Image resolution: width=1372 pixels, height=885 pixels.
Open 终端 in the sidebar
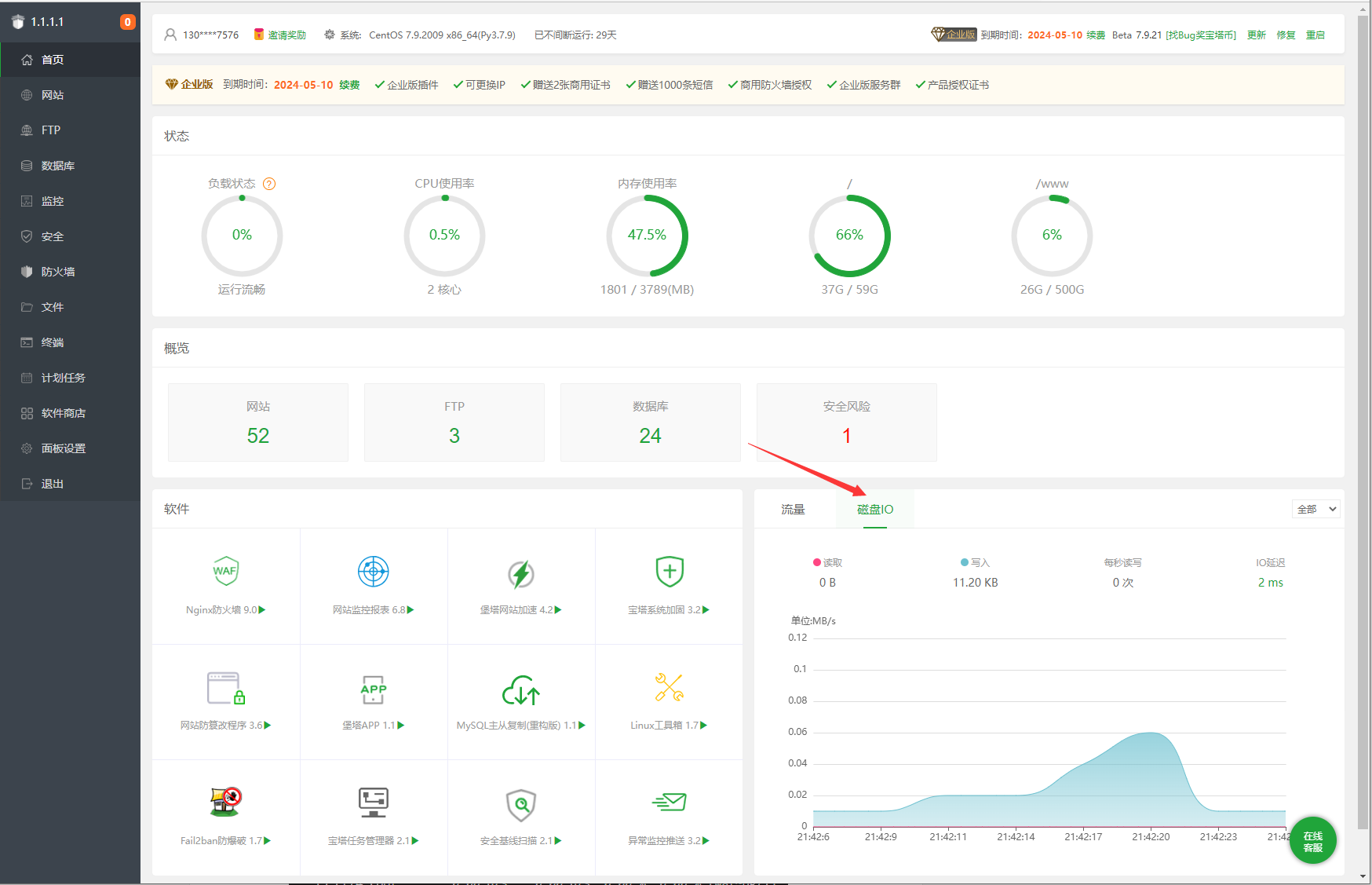point(71,342)
